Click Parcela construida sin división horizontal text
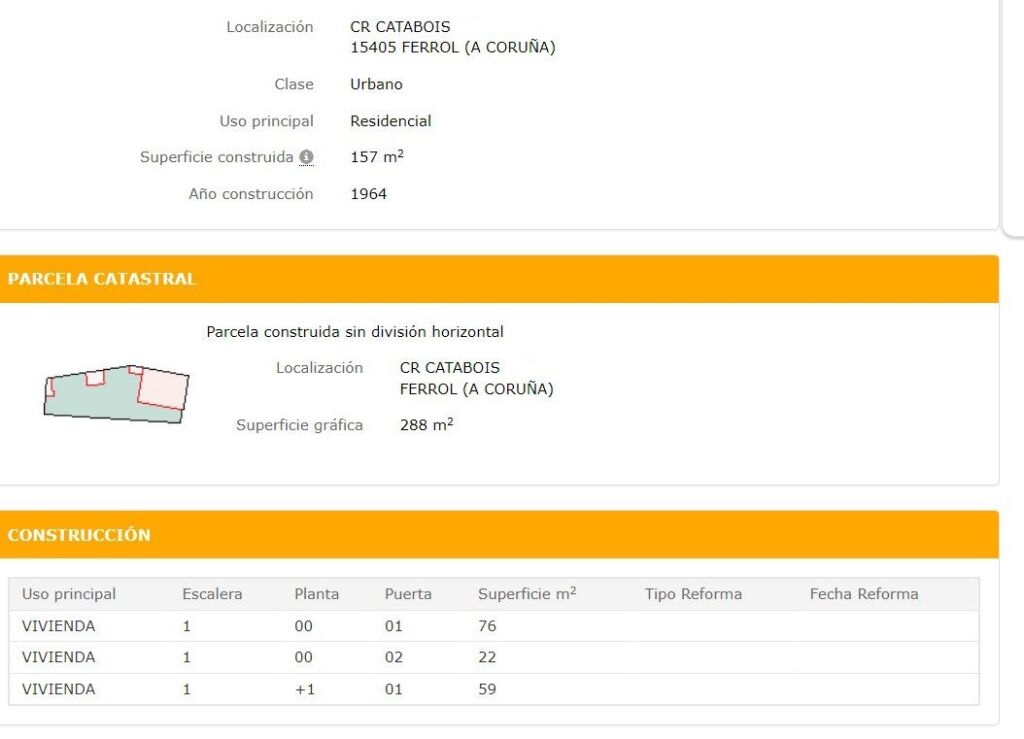The height and width of the screenshot is (739, 1024). (x=355, y=331)
